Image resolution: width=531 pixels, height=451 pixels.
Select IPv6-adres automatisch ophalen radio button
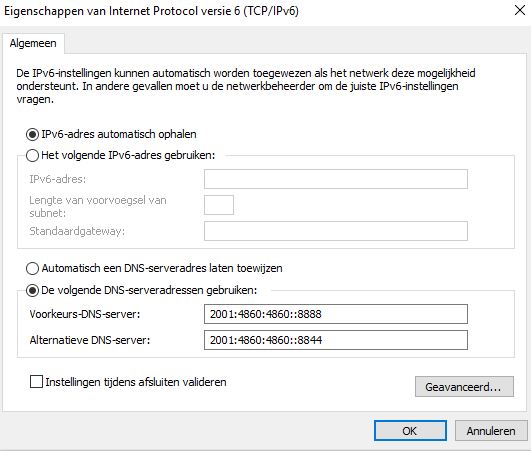33,134
